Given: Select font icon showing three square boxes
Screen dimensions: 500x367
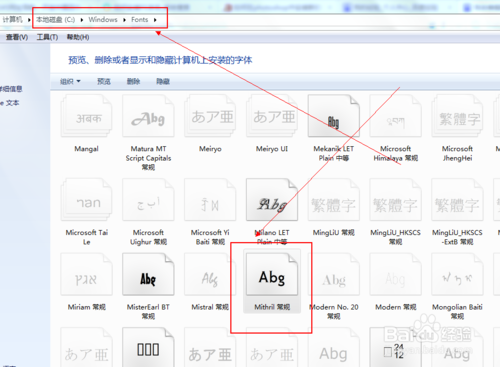Looking at the screenshot, I should 148,347.
